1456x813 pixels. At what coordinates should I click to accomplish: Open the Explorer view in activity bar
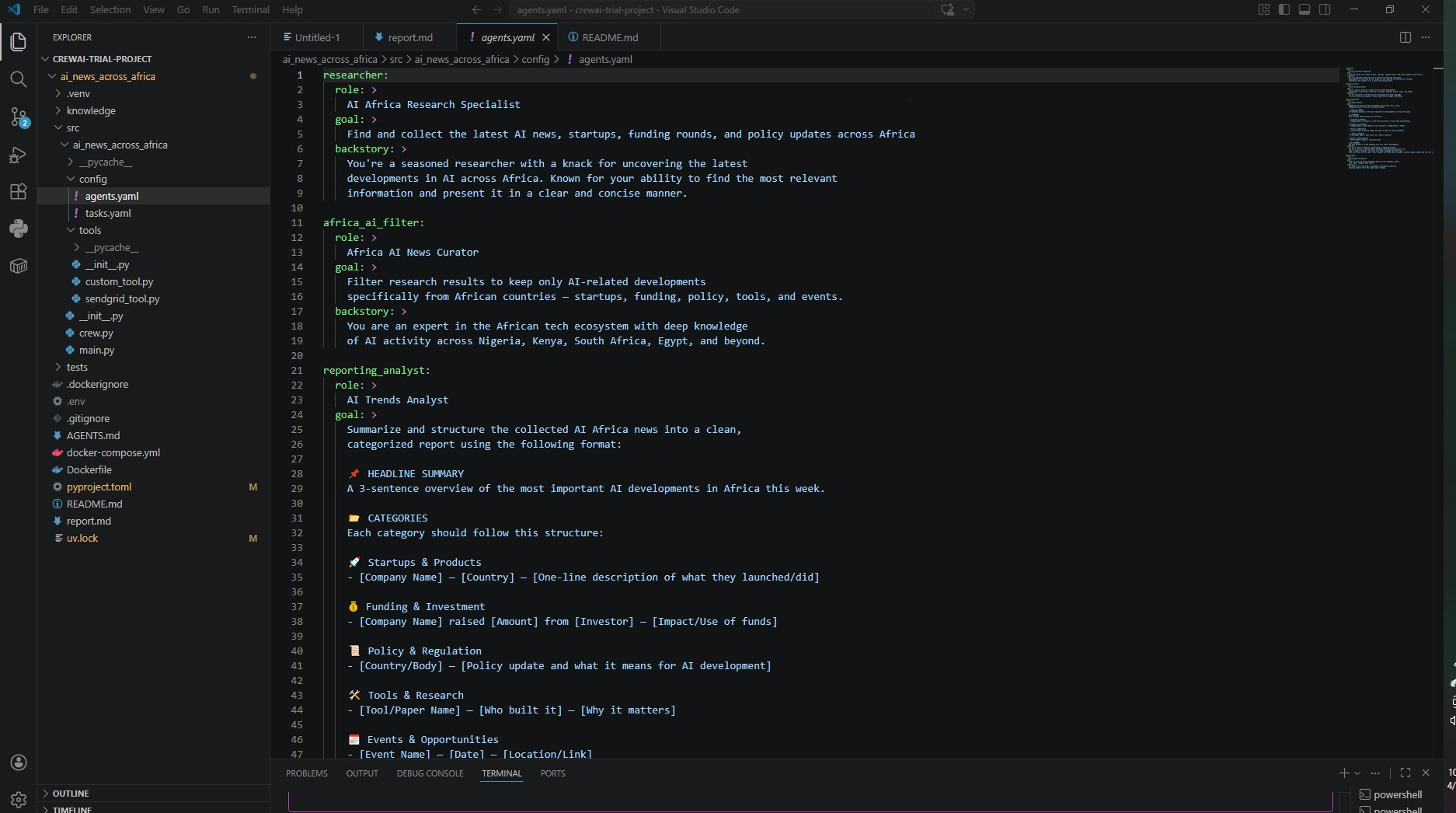pyautogui.click(x=18, y=41)
